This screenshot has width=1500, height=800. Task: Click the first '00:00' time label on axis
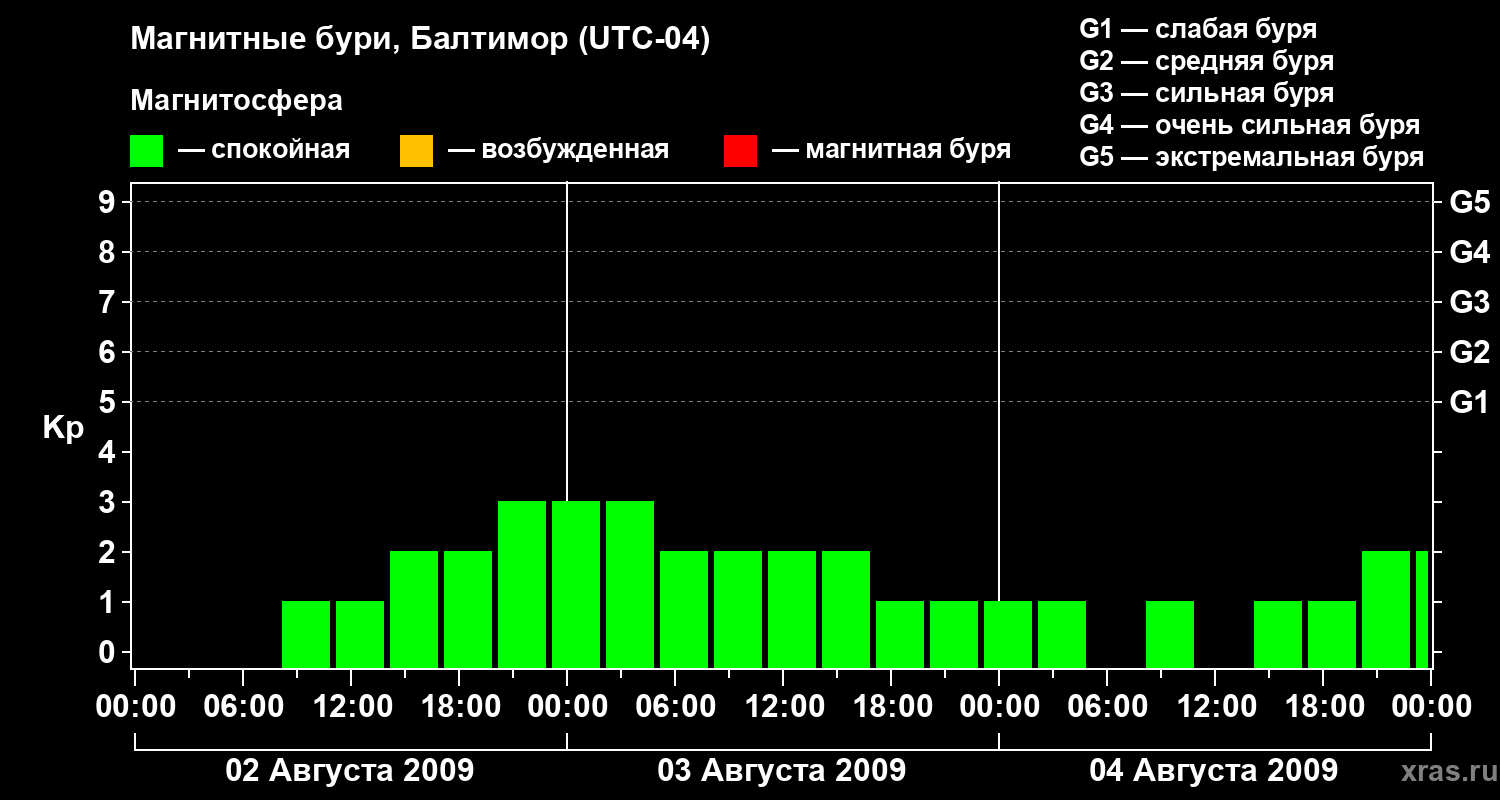tap(135, 707)
